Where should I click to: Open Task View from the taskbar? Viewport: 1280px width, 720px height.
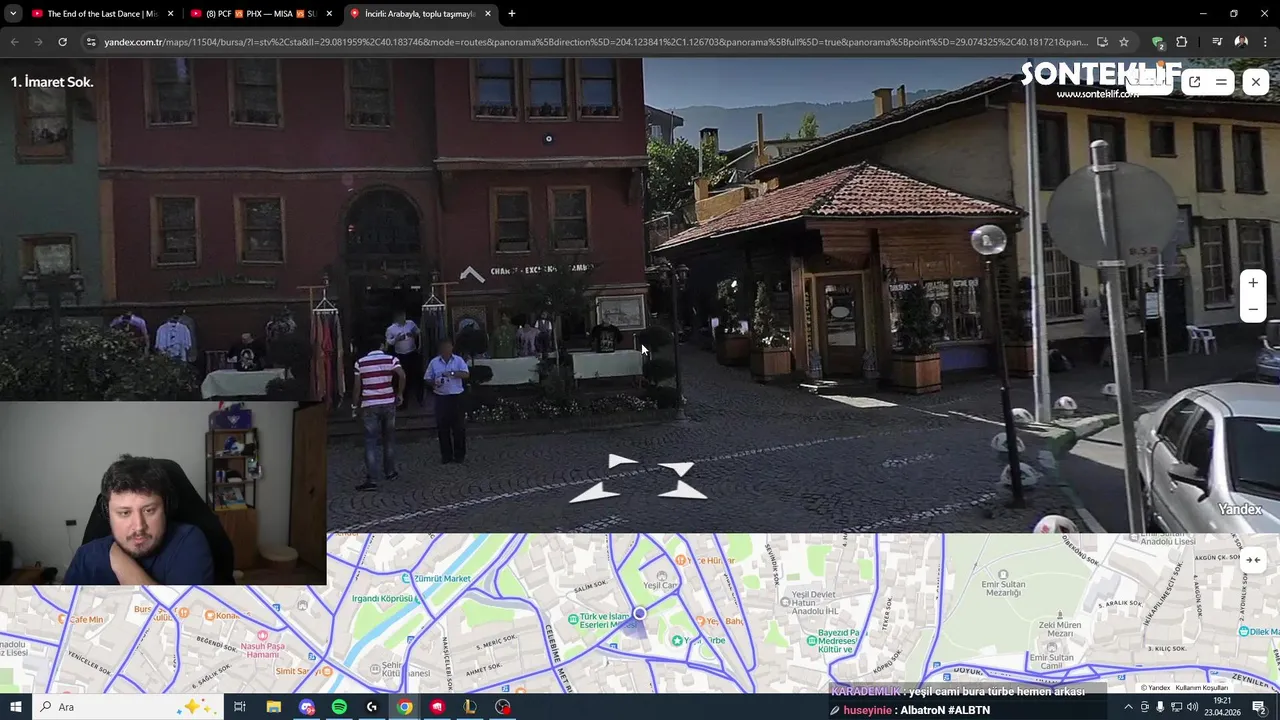coord(240,707)
